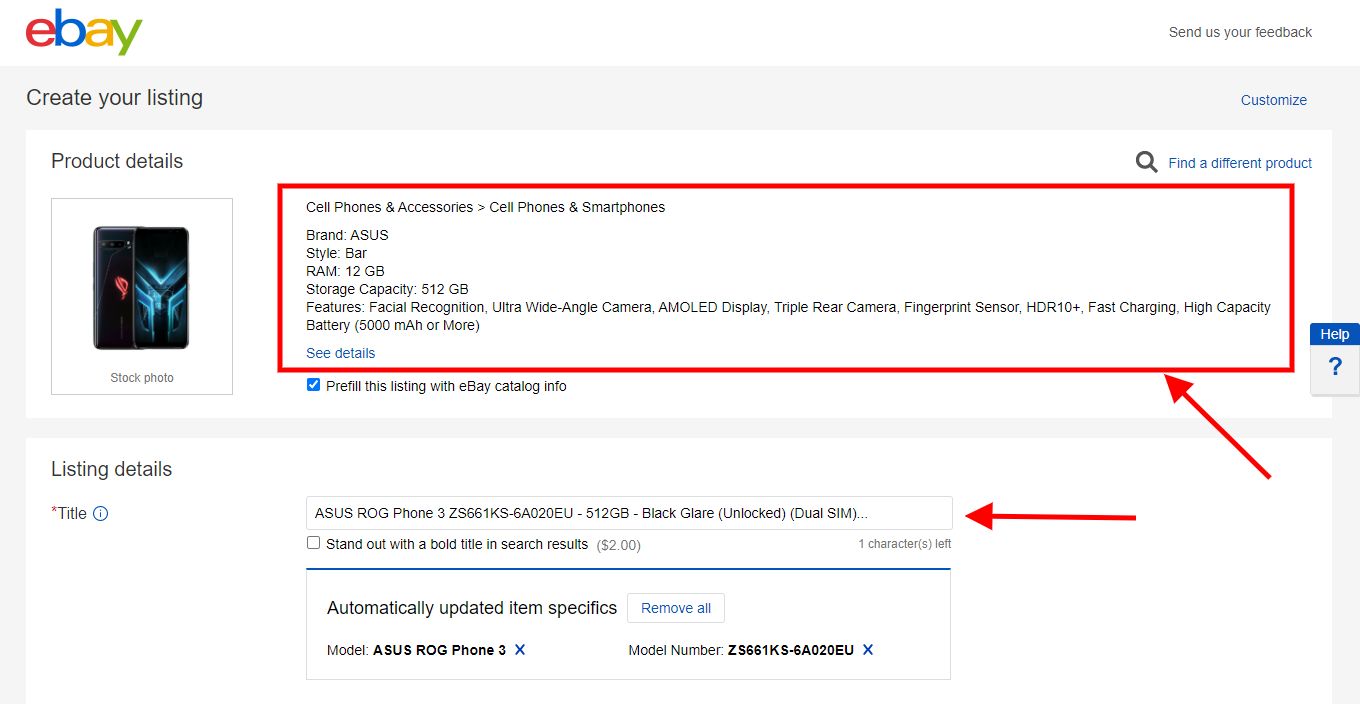Click the eBay logo

coord(84,32)
